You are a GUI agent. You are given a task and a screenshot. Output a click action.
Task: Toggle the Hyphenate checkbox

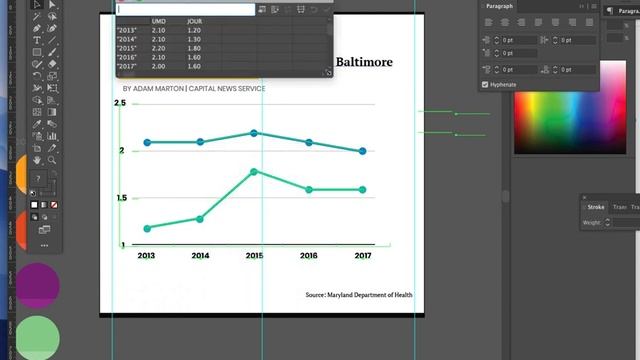pyautogui.click(x=485, y=84)
